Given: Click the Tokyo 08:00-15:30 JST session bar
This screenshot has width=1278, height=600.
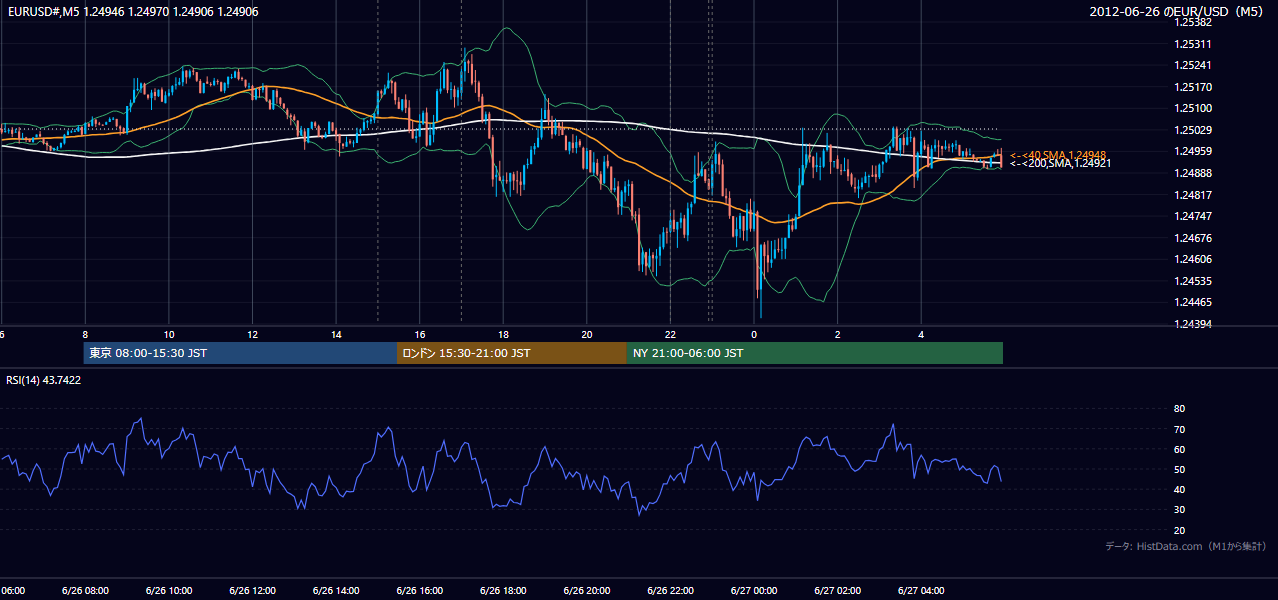Looking at the screenshot, I should coord(240,353).
